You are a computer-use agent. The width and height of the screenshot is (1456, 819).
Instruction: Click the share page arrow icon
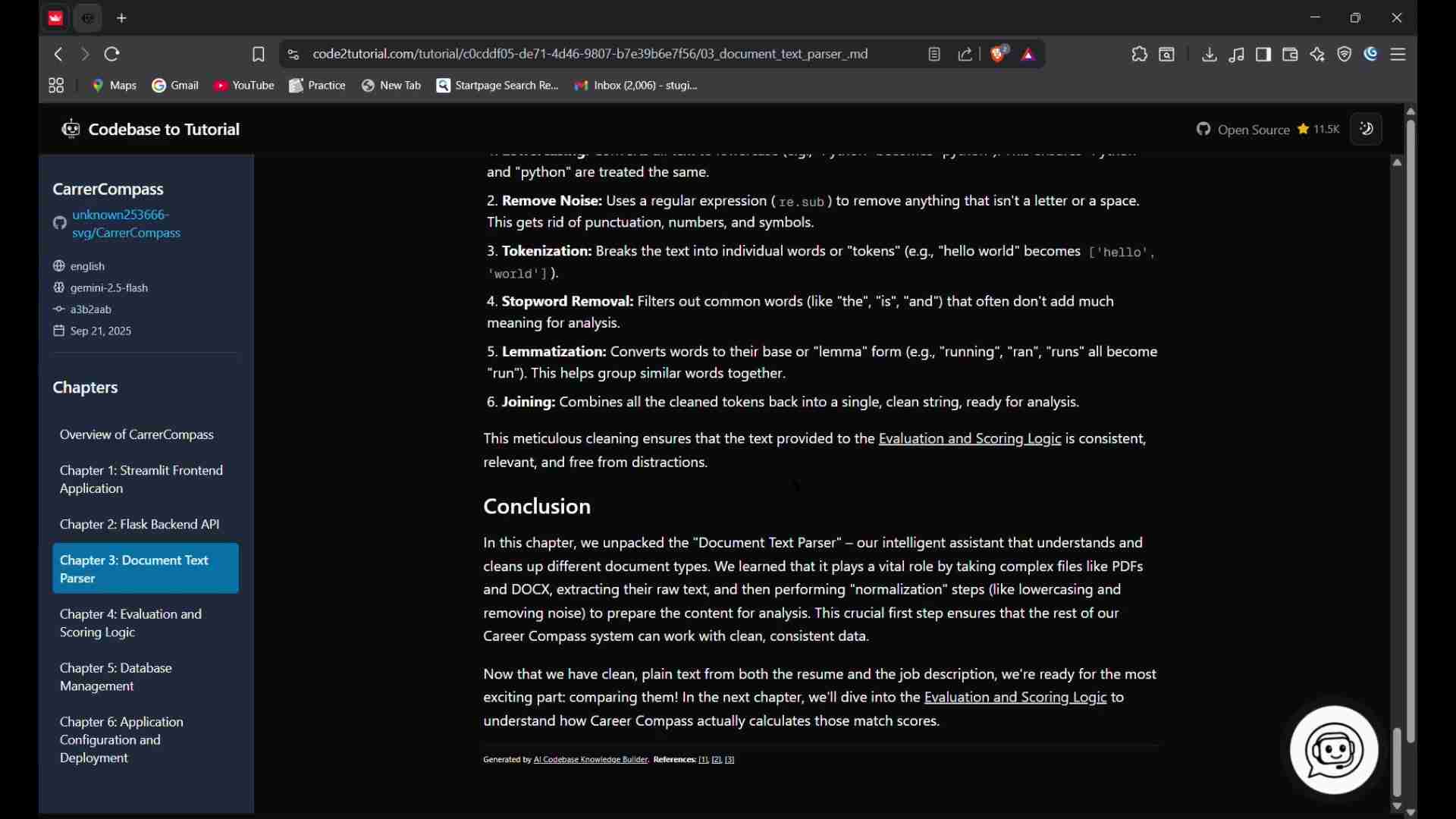(966, 55)
